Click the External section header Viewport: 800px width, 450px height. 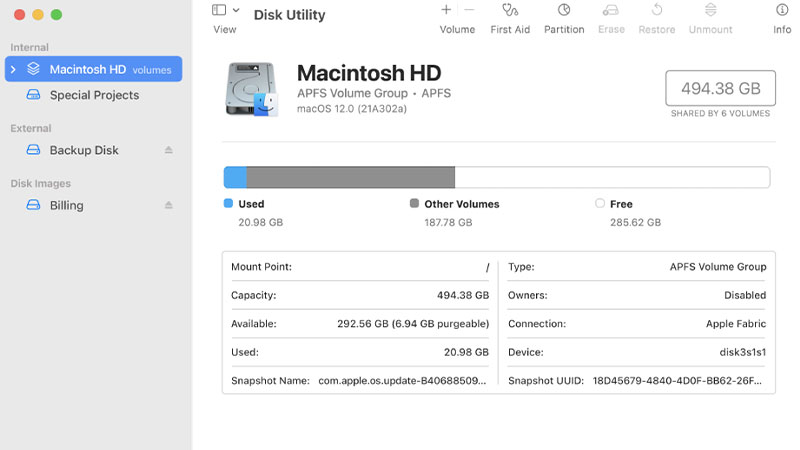click(31, 128)
